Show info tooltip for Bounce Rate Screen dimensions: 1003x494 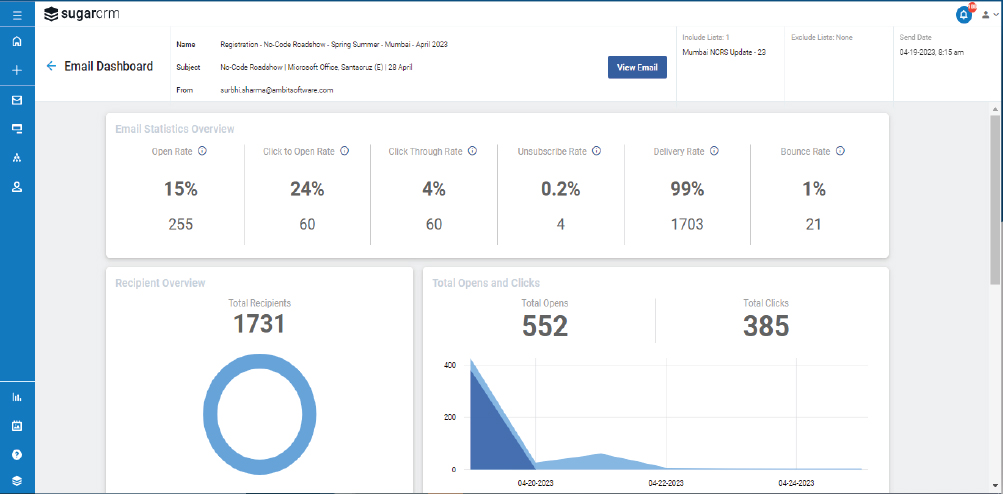(840, 151)
